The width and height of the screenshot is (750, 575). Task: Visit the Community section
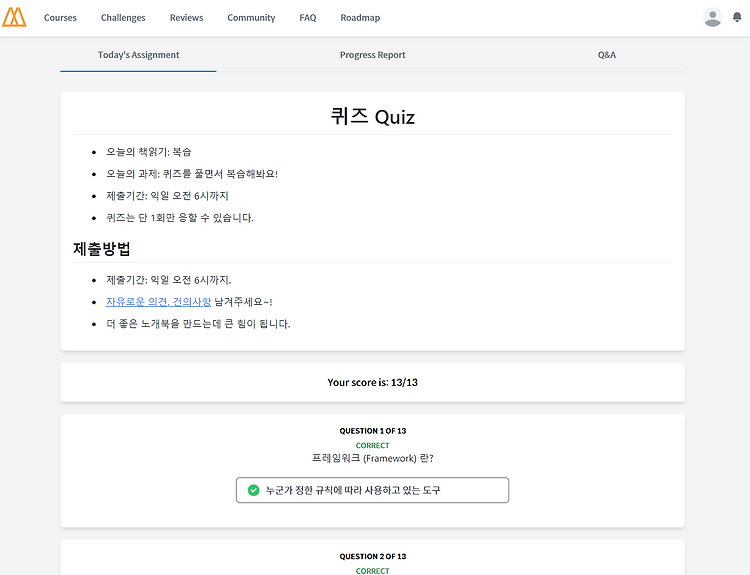tap(251, 18)
